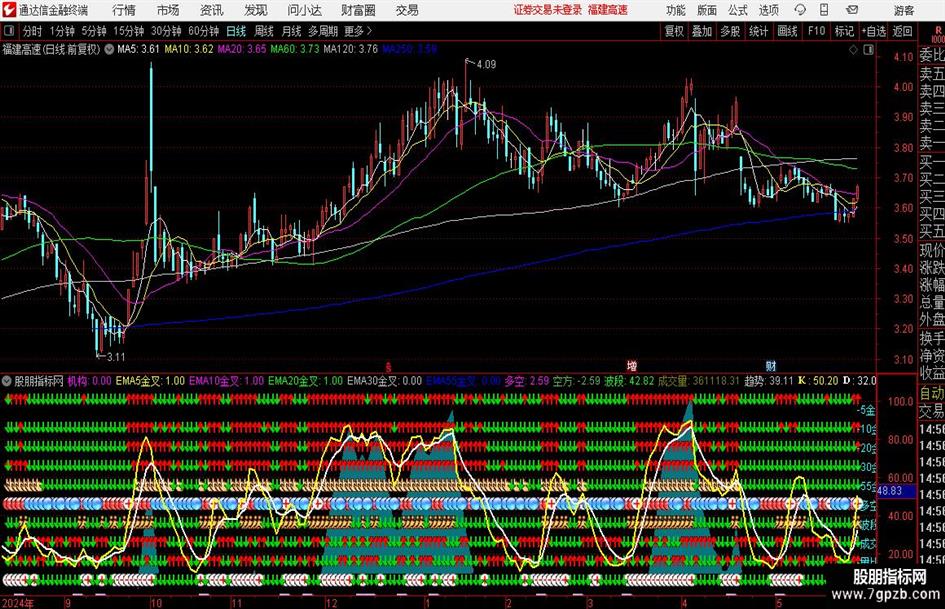Click the 自动 label in the right panel
The height and width of the screenshot is (609, 945).
[932, 393]
